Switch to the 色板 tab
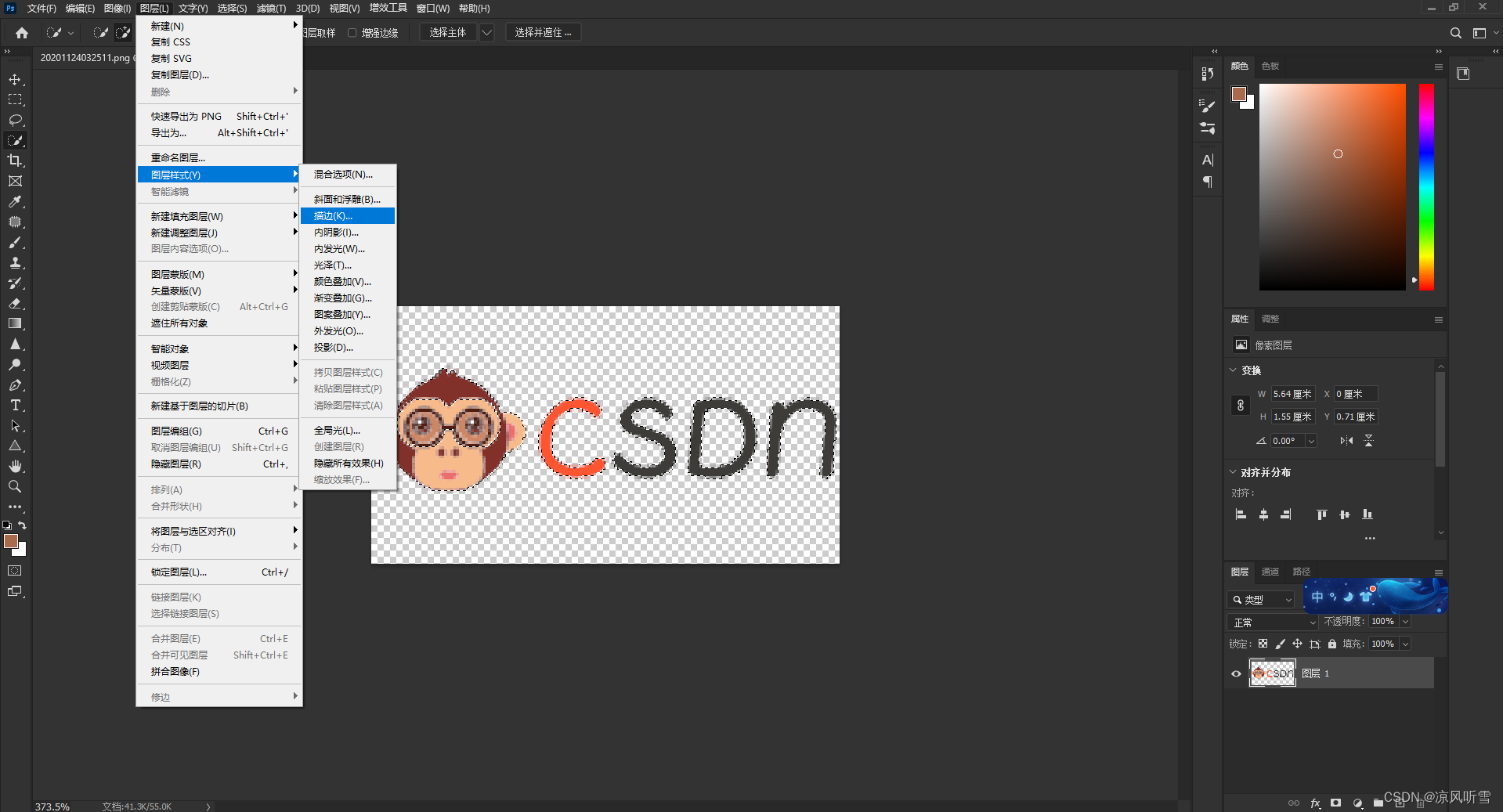The width and height of the screenshot is (1503, 812). [1270, 67]
